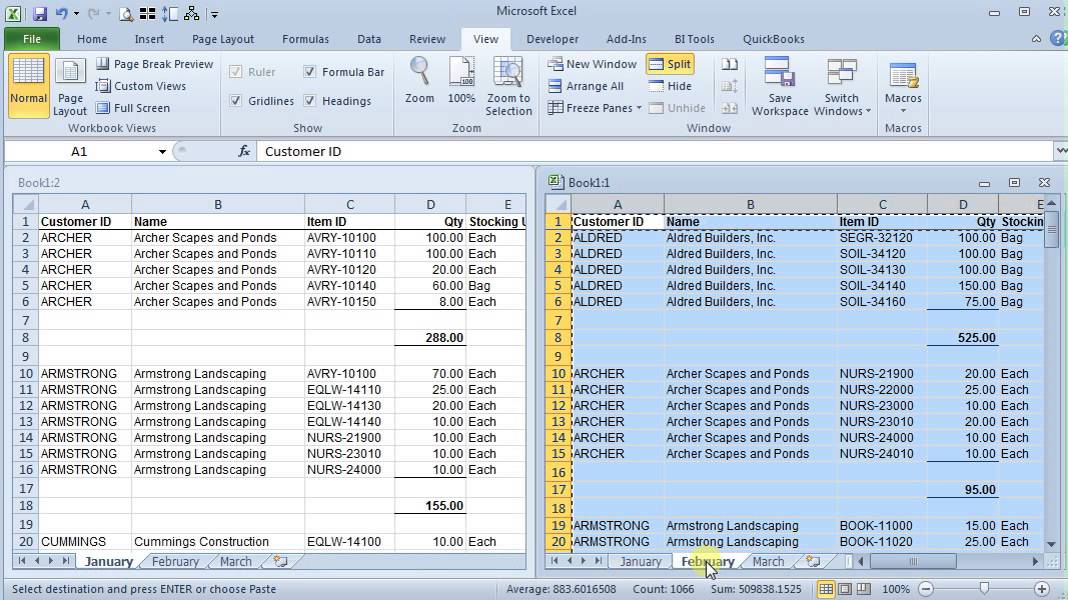Open the Home ribbon tab
Image resolution: width=1068 pixels, height=600 pixels.
click(92, 39)
